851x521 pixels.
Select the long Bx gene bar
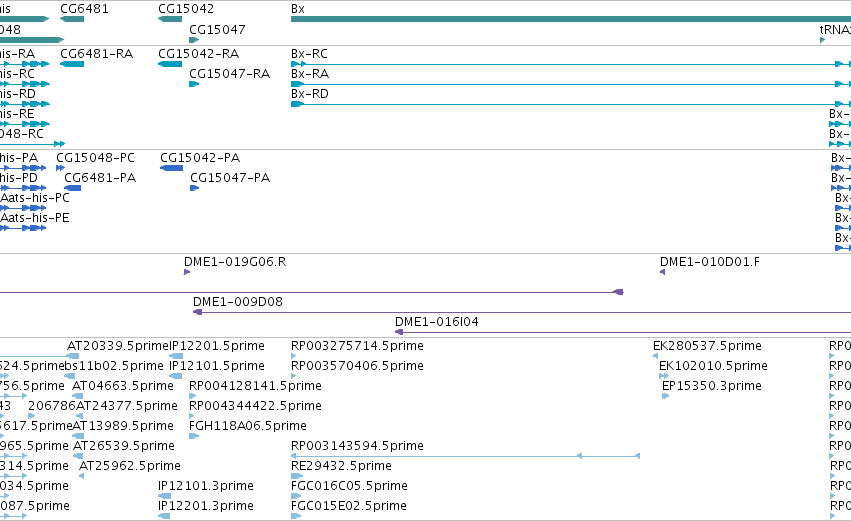click(x=571, y=19)
